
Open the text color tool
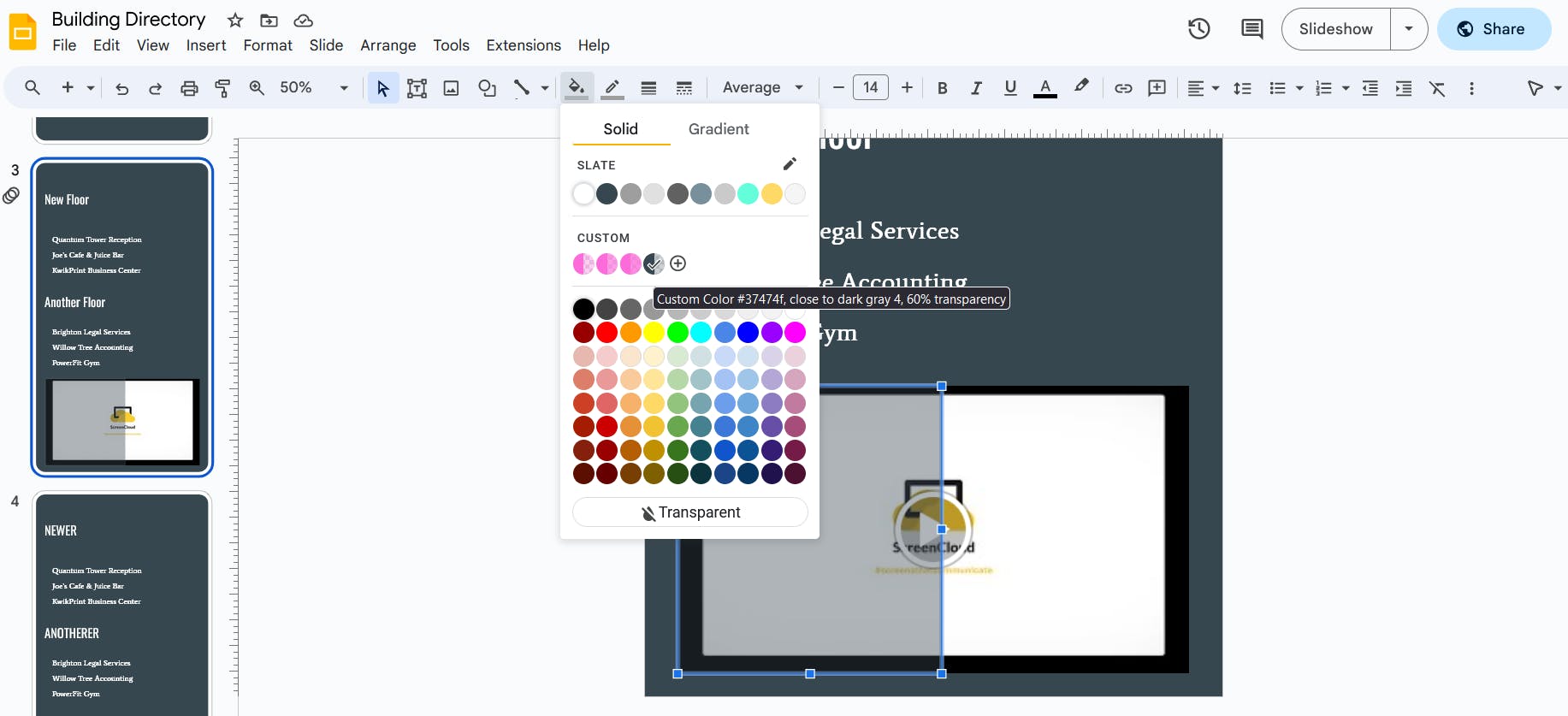point(1045,88)
